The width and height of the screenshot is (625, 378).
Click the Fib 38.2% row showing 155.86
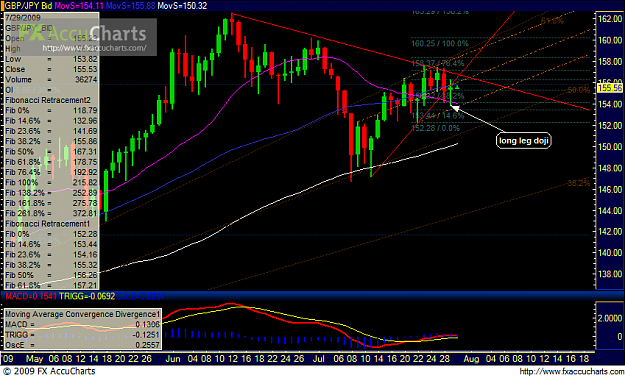tap(51, 142)
